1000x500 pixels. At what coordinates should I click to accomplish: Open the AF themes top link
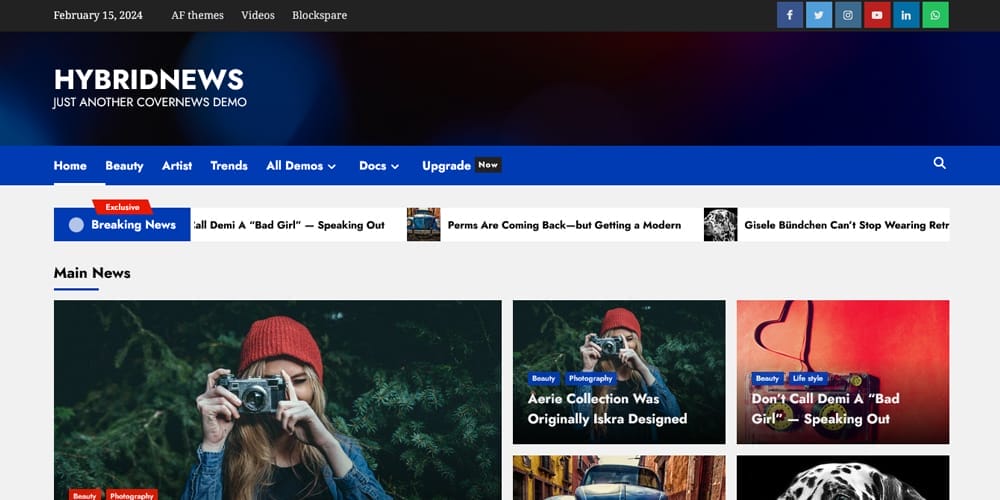tap(197, 15)
